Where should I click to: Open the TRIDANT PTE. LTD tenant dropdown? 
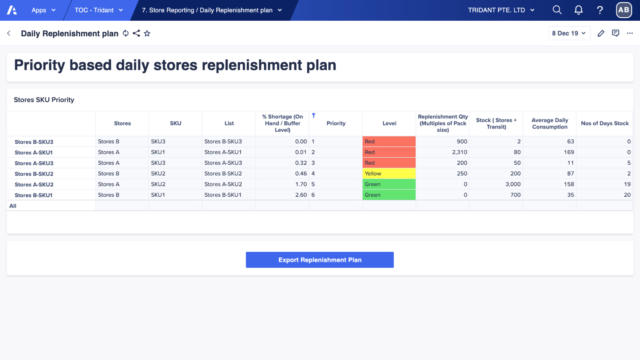click(x=501, y=10)
